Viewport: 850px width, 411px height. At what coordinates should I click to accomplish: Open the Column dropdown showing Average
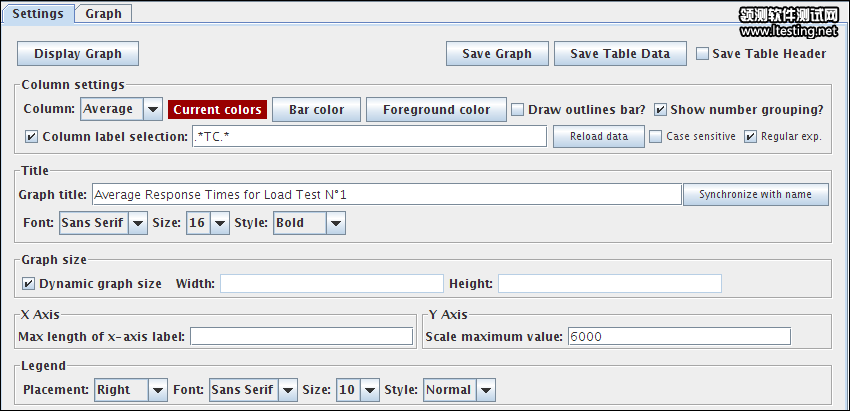click(x=121, y=109)
